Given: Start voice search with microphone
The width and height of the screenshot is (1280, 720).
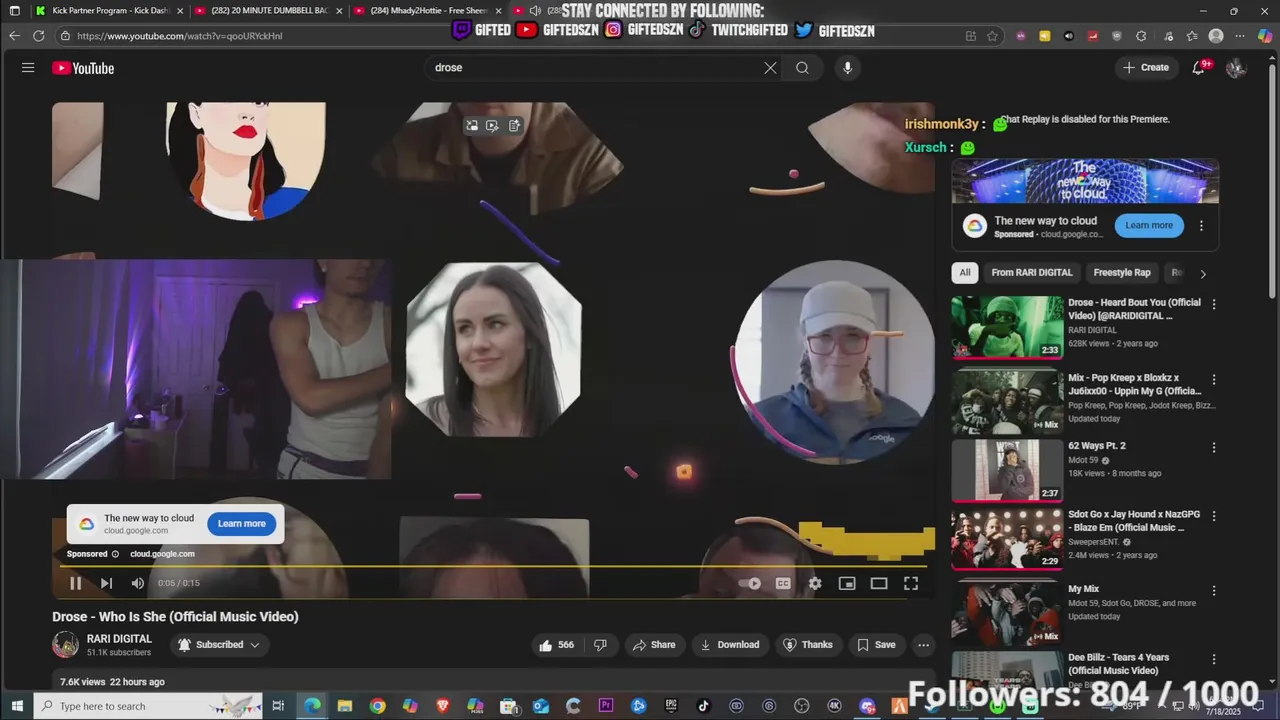Looking at the screenshot, I should coord(847,68).
